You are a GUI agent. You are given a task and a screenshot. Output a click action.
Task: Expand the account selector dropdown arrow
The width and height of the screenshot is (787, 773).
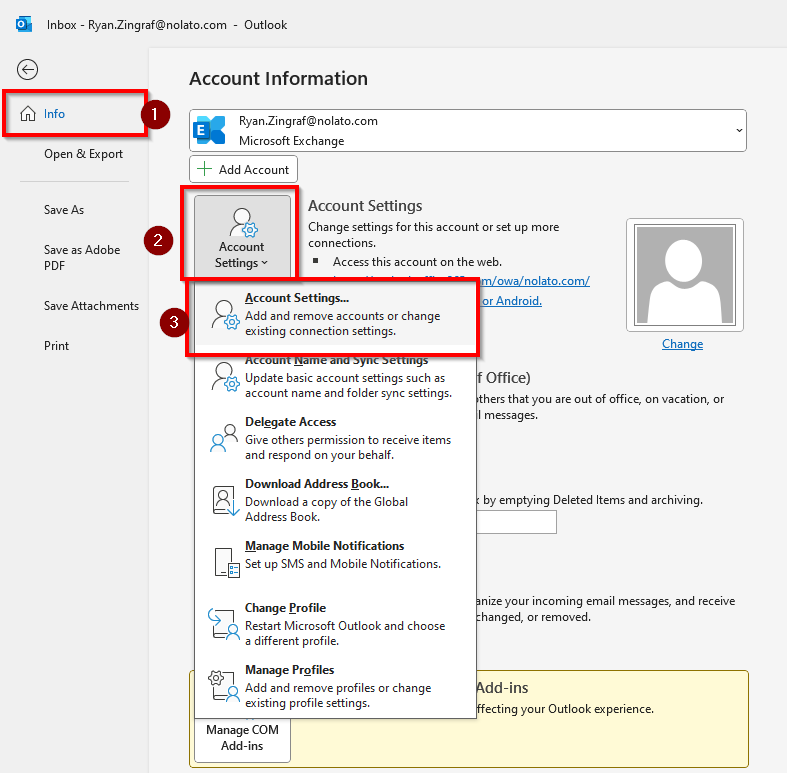739,131
